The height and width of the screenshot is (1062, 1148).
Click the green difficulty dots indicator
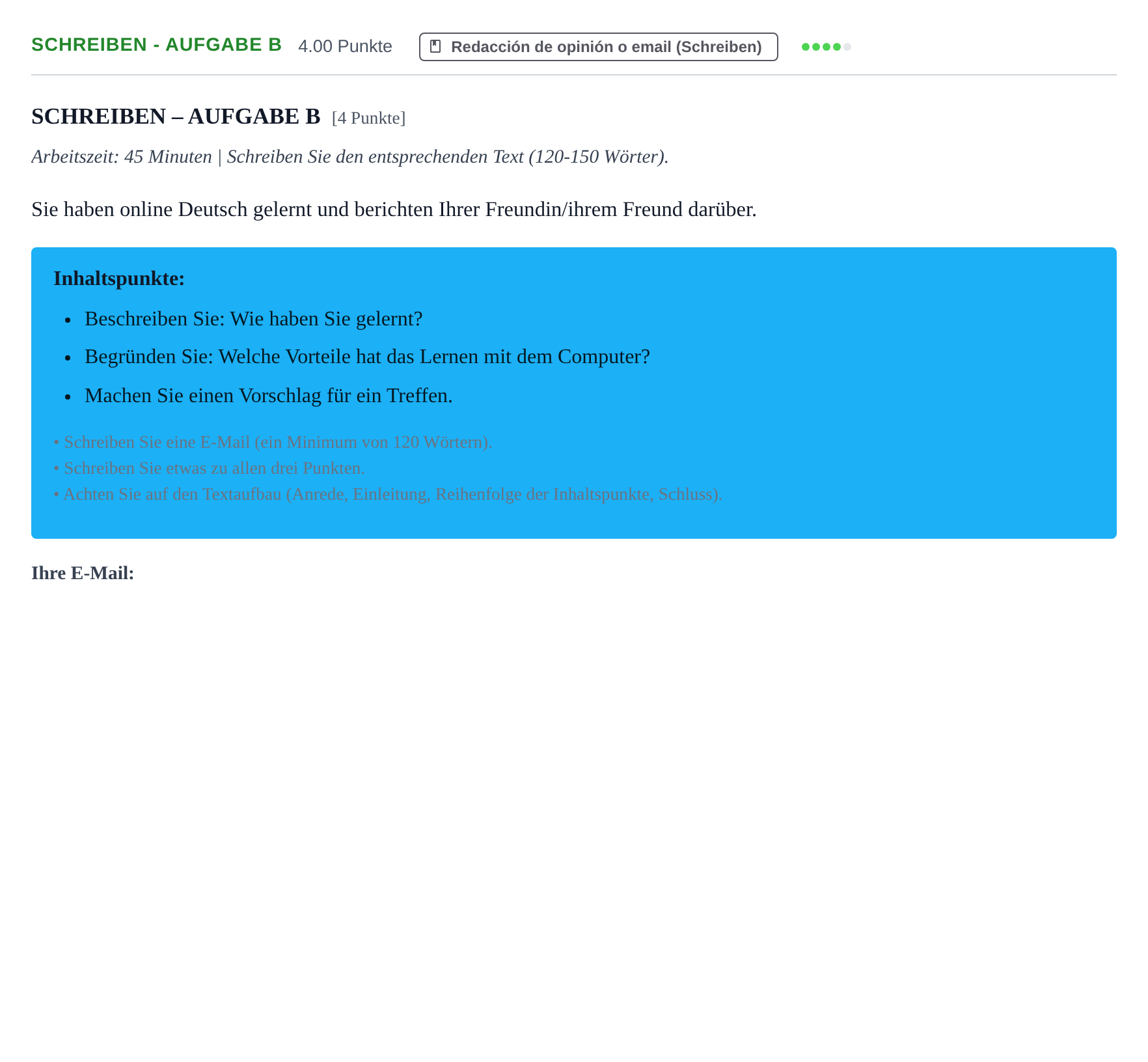pos(826,47)
